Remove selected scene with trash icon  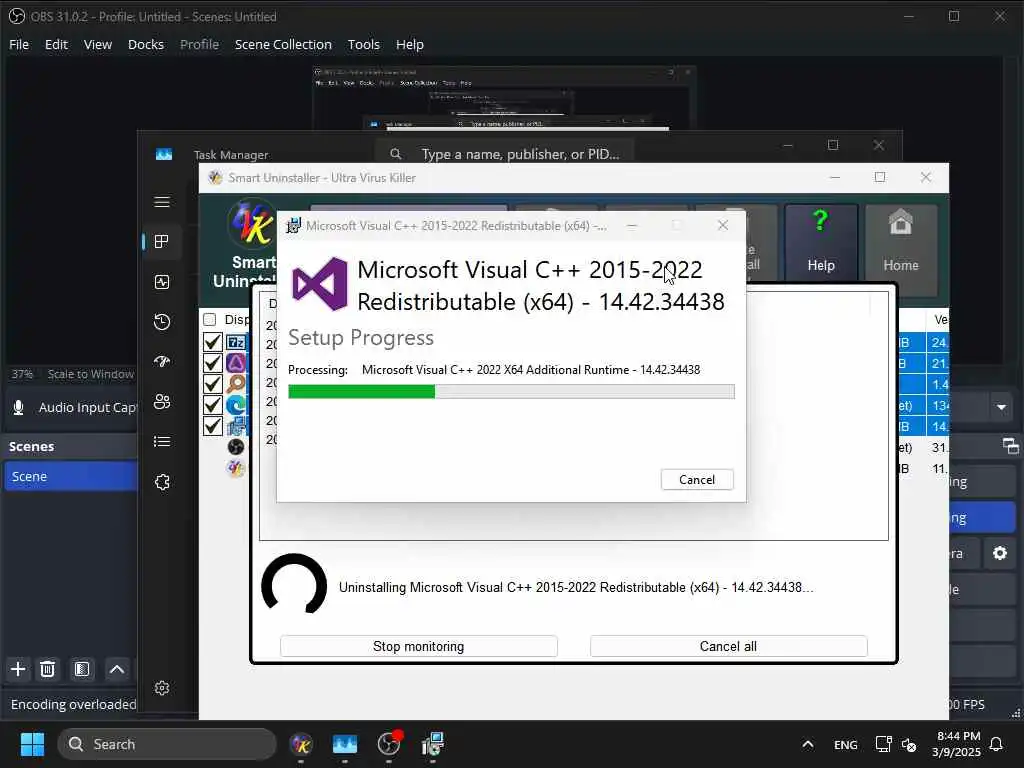coord(48,669)
